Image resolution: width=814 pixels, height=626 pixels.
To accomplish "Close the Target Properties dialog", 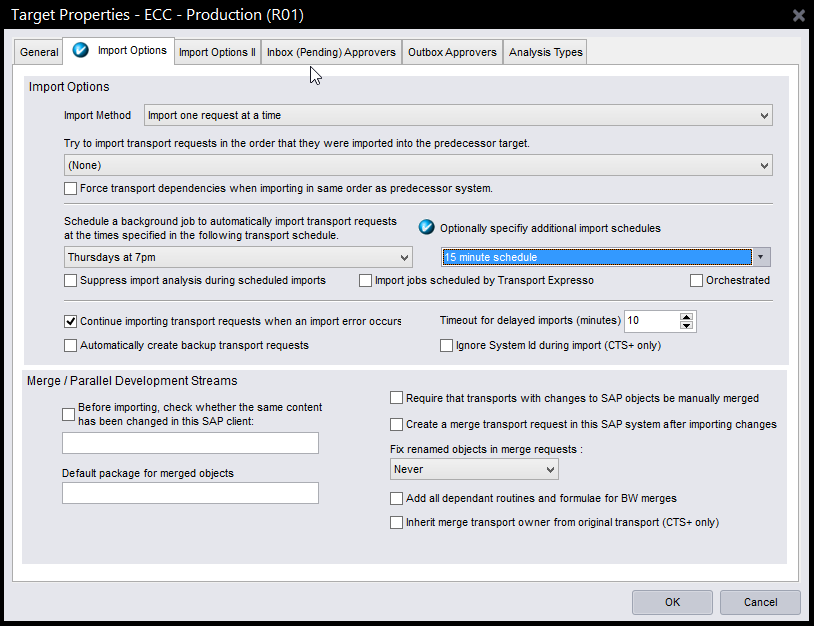I will (x=798, y=15).
